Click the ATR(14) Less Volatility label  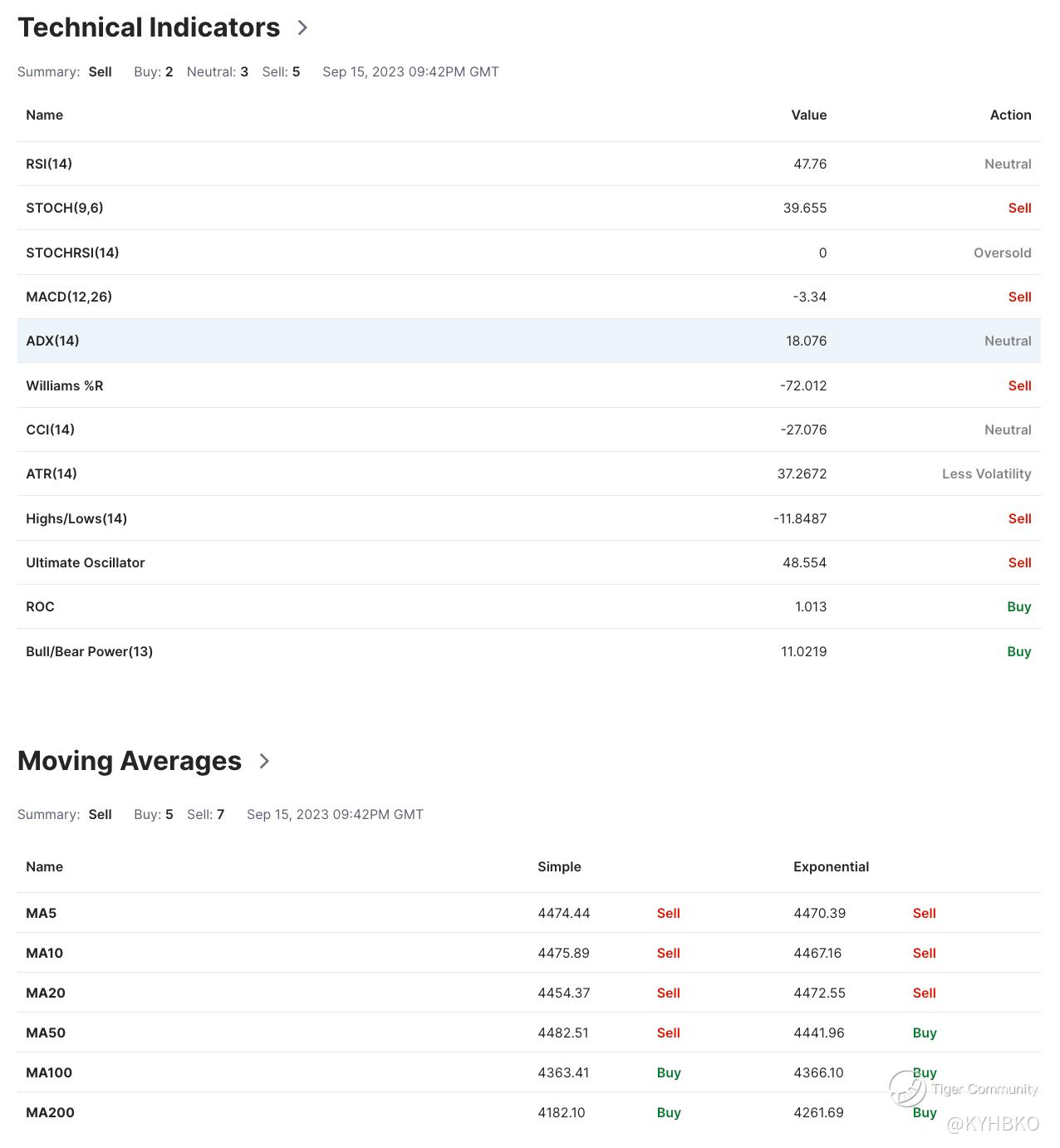(986, 473)
